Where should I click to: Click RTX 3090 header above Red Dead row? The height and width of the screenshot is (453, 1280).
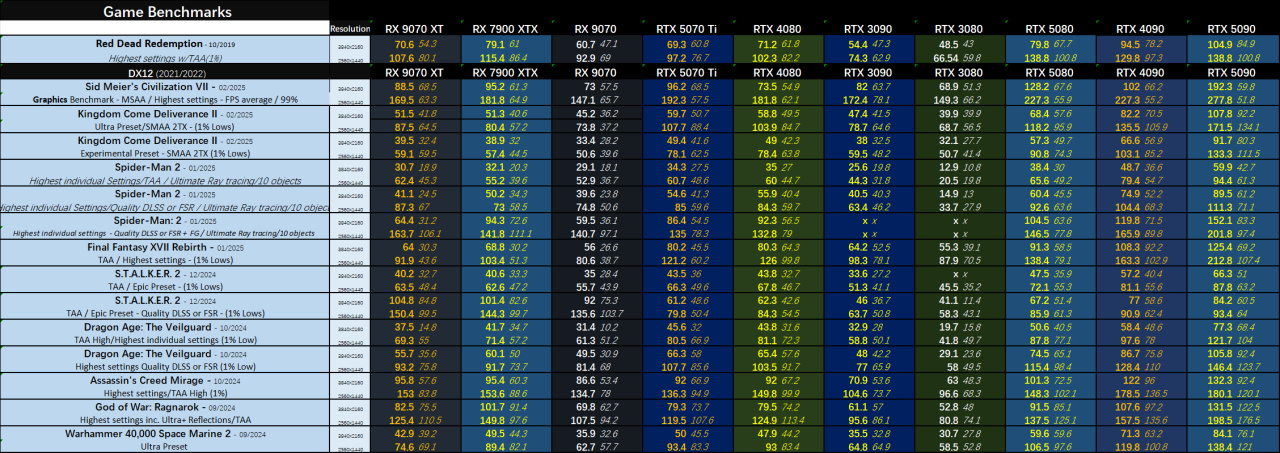(x=867, y=29)
